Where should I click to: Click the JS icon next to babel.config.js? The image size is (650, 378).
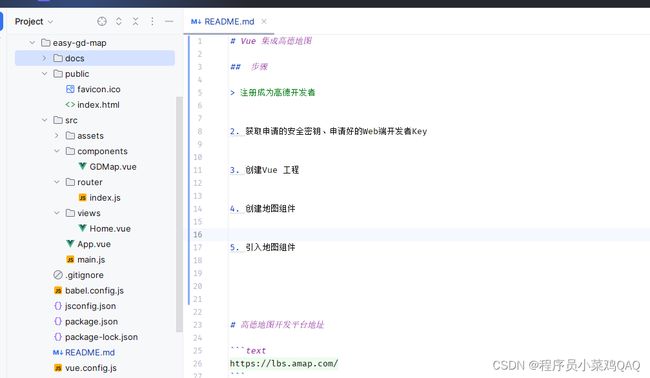pos(58,291)
